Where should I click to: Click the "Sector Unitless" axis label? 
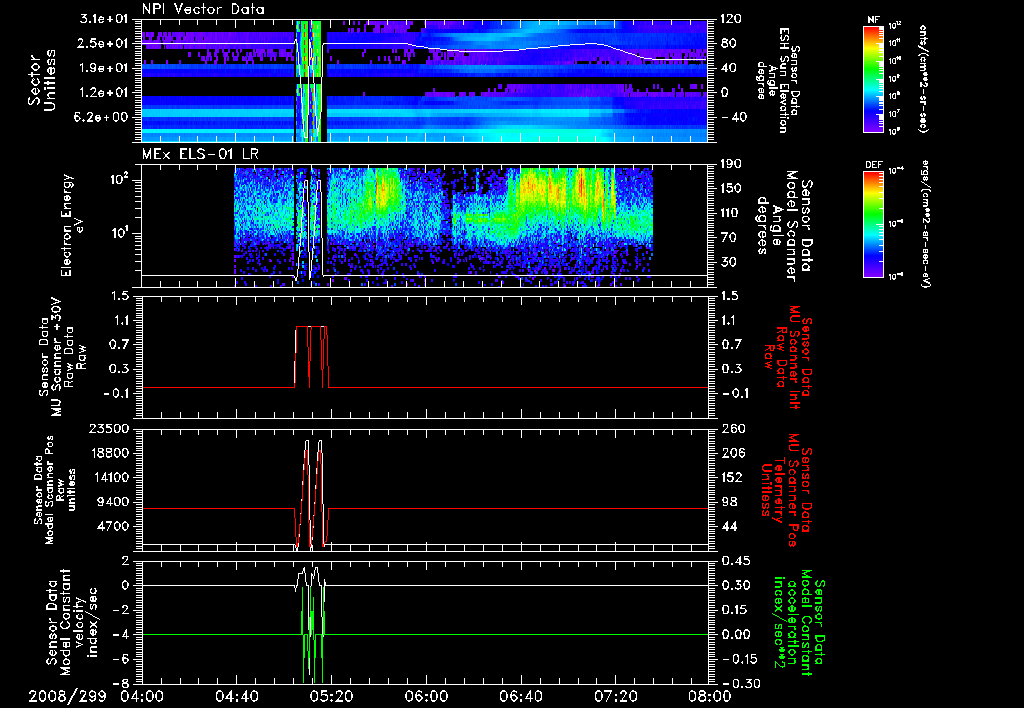pos(42,80)
